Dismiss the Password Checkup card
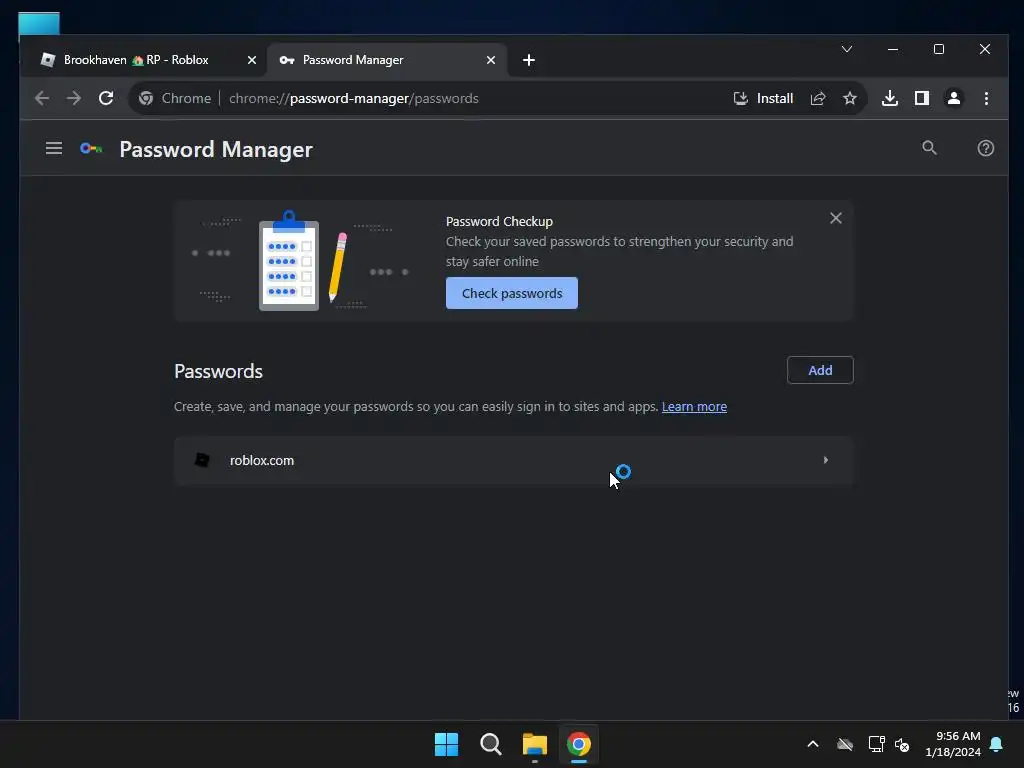1024x768 pixels. pos(835,218)
